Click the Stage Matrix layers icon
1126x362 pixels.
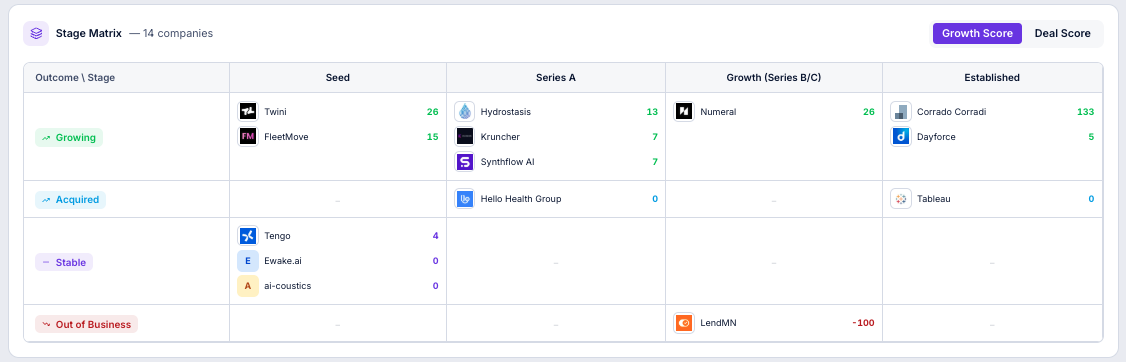(36, 33)
